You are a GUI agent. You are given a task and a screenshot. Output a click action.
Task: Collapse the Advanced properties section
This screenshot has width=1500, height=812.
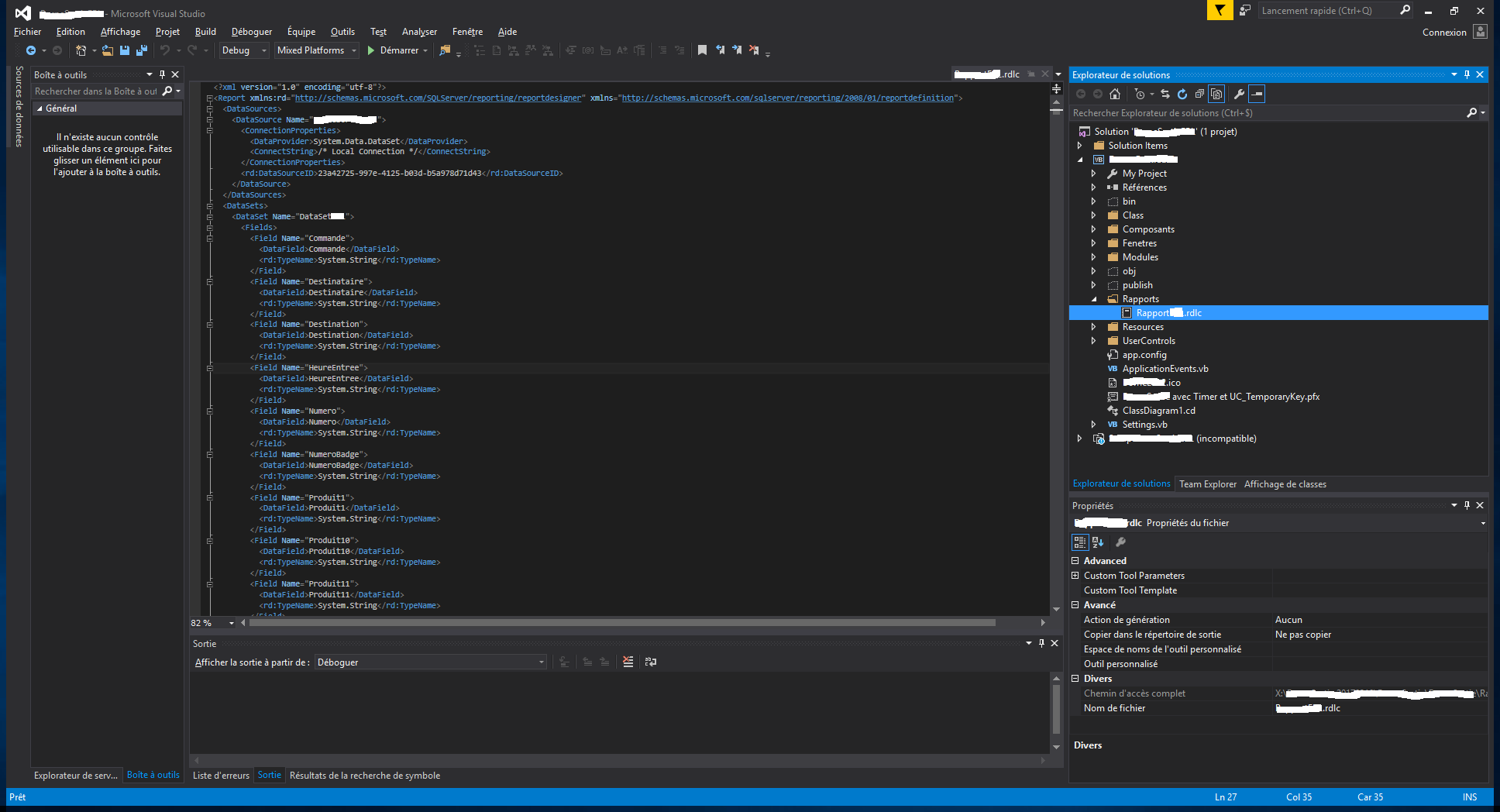click(x=1075, y=560)
